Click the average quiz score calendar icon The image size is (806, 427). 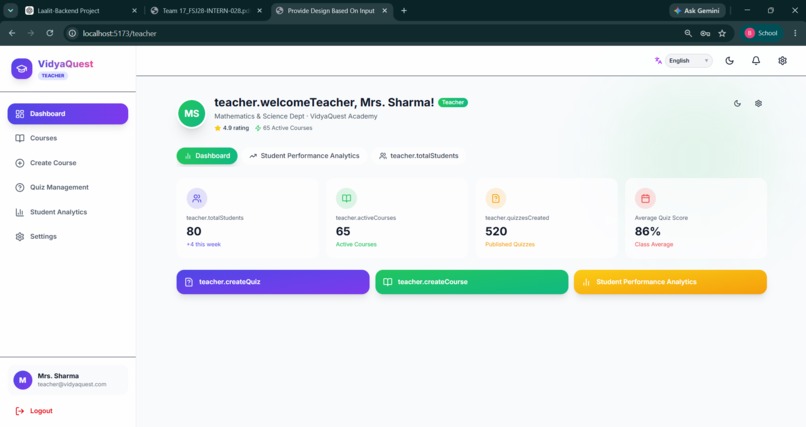pos(645,198)
